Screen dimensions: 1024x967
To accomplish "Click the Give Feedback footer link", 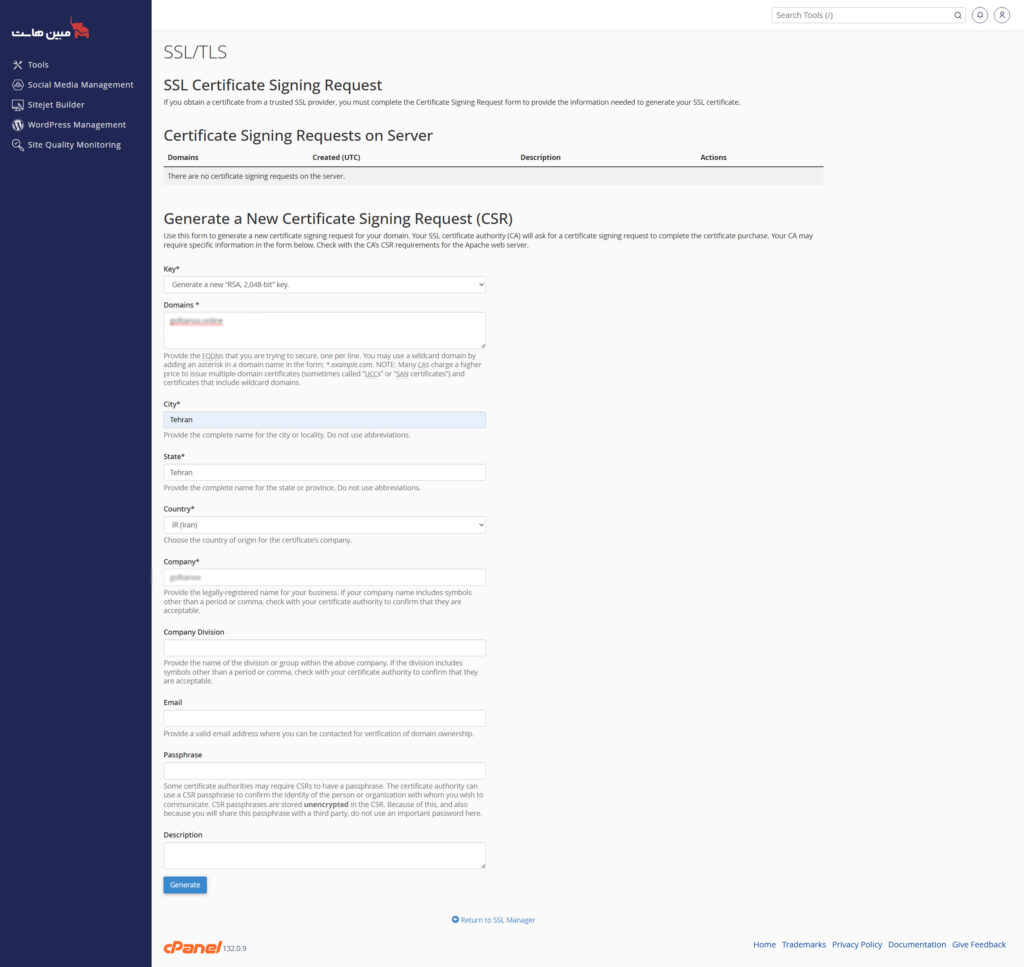I will 979,944.
